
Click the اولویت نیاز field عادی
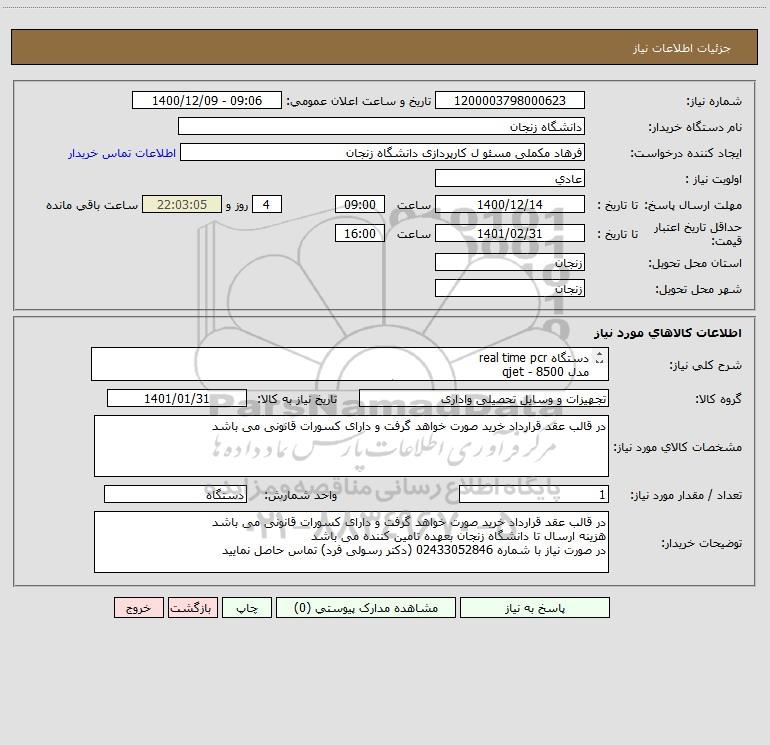click(510, 179)
